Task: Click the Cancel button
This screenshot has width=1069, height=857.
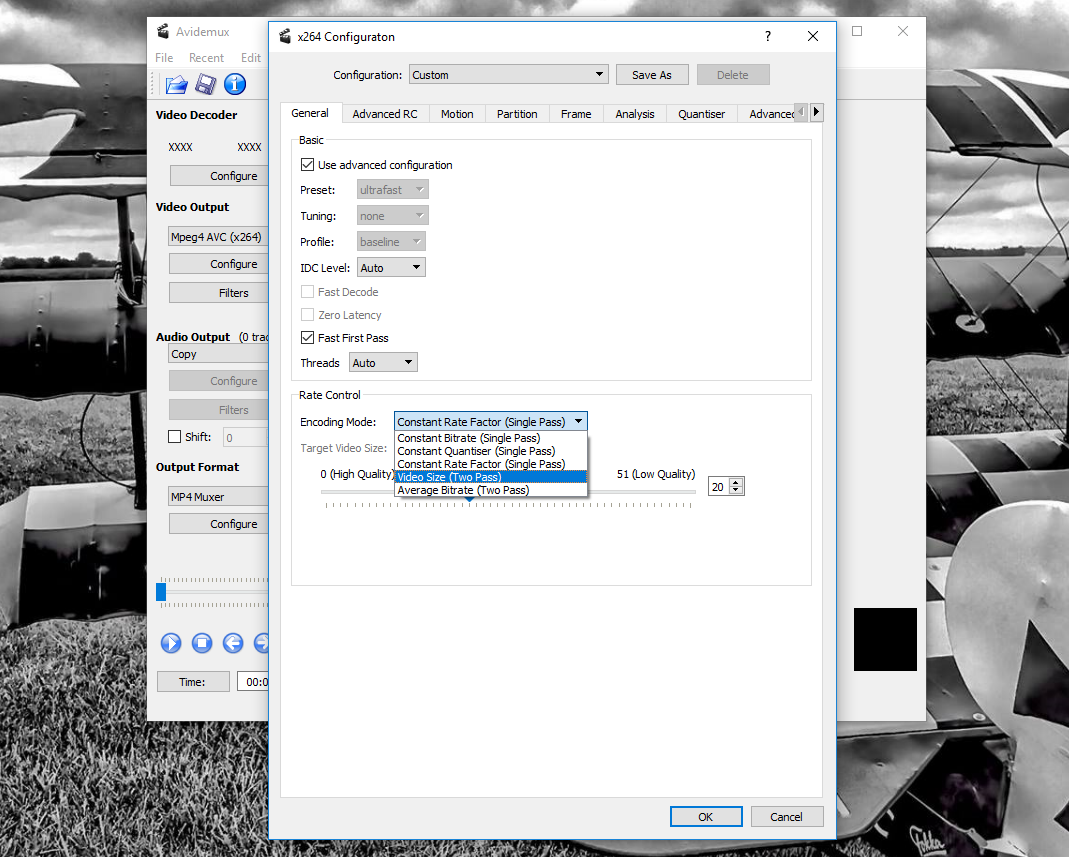Action: [787, 817]
